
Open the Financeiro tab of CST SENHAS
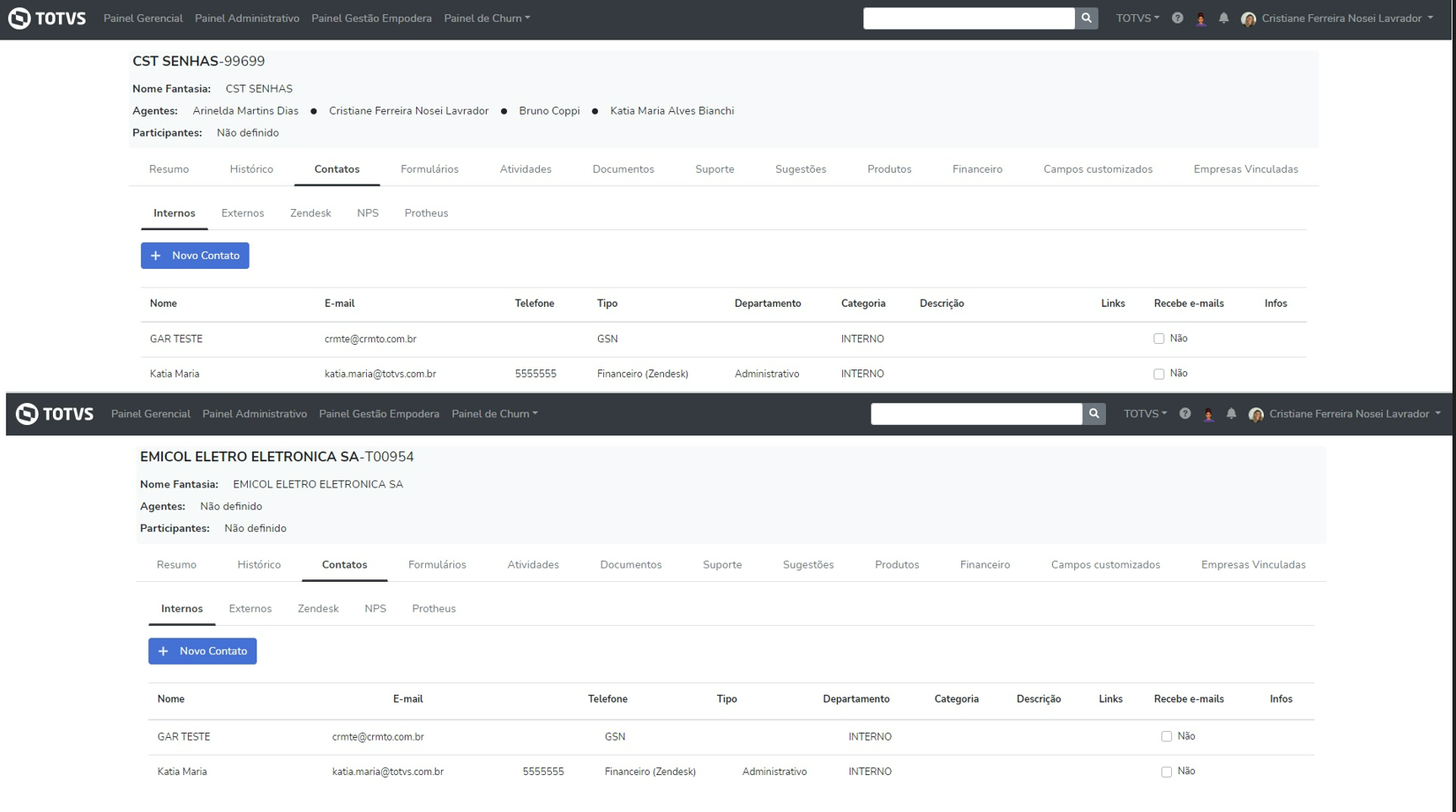[x=977, y=169]
